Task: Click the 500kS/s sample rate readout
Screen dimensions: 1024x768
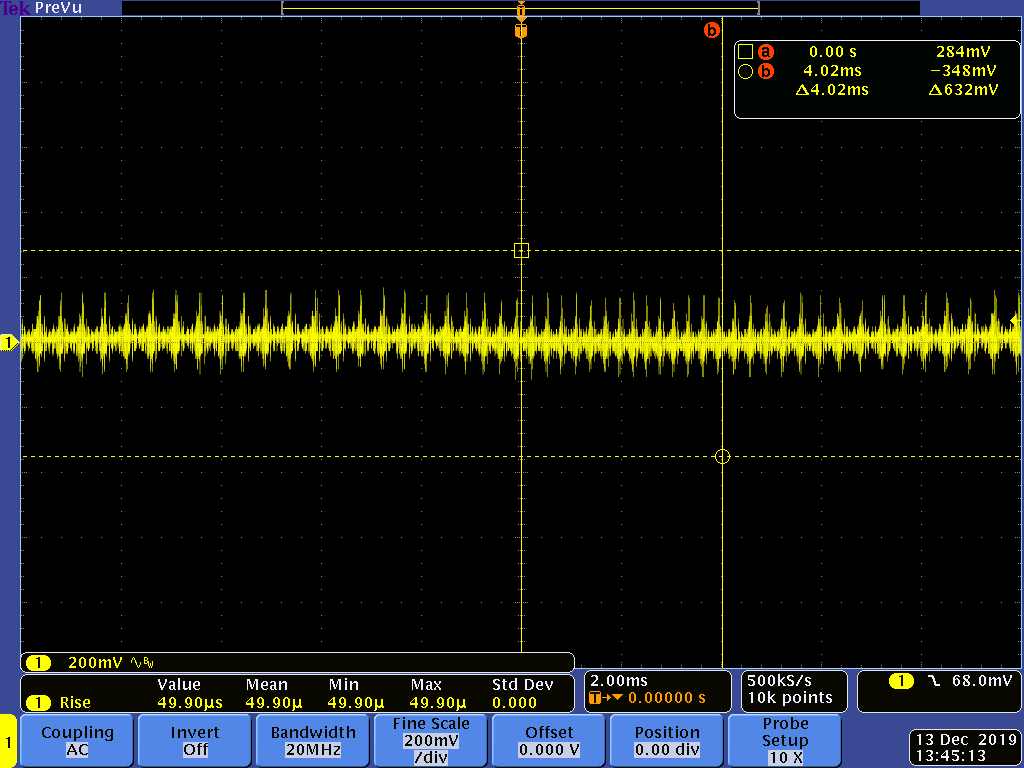Action: pos(779,681)
